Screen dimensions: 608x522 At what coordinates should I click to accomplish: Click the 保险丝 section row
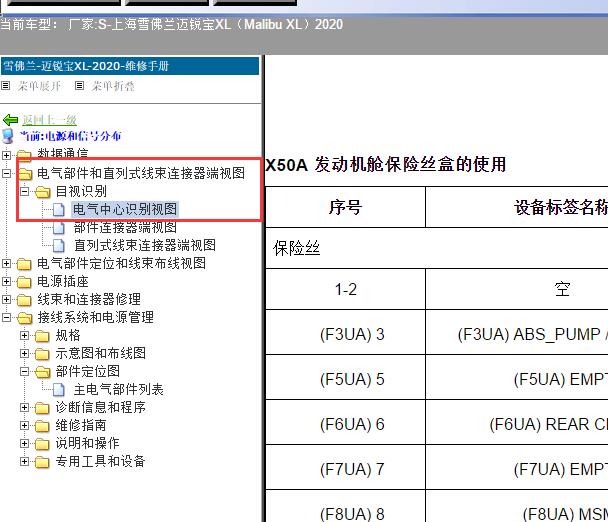(x=437, y=248)
